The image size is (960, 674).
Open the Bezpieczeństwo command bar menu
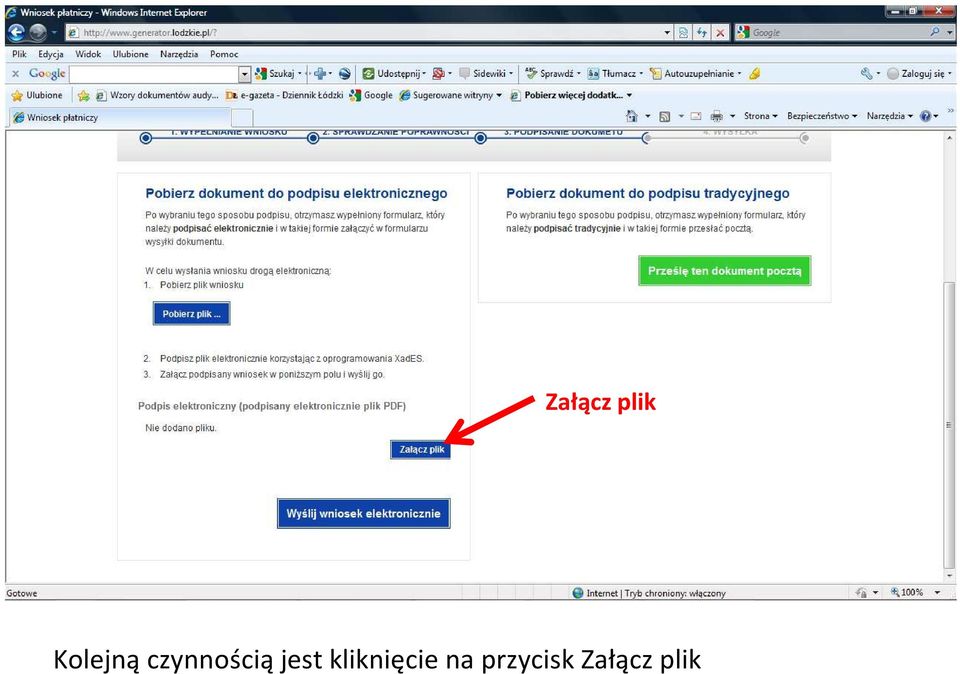822,116
